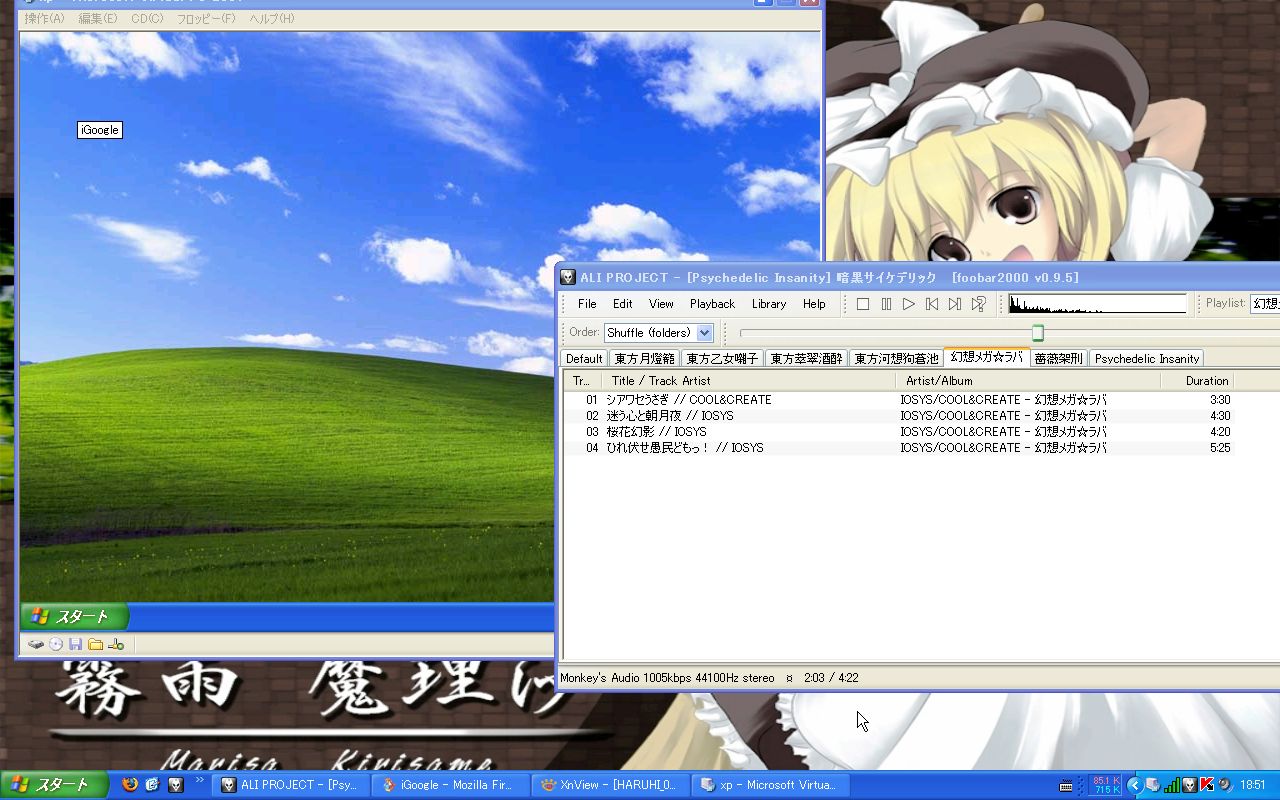This screenshot has width=1280, height=800.
Task: Click the hard disk icon in Virtual PC status bar
Action: coord(36,645)
